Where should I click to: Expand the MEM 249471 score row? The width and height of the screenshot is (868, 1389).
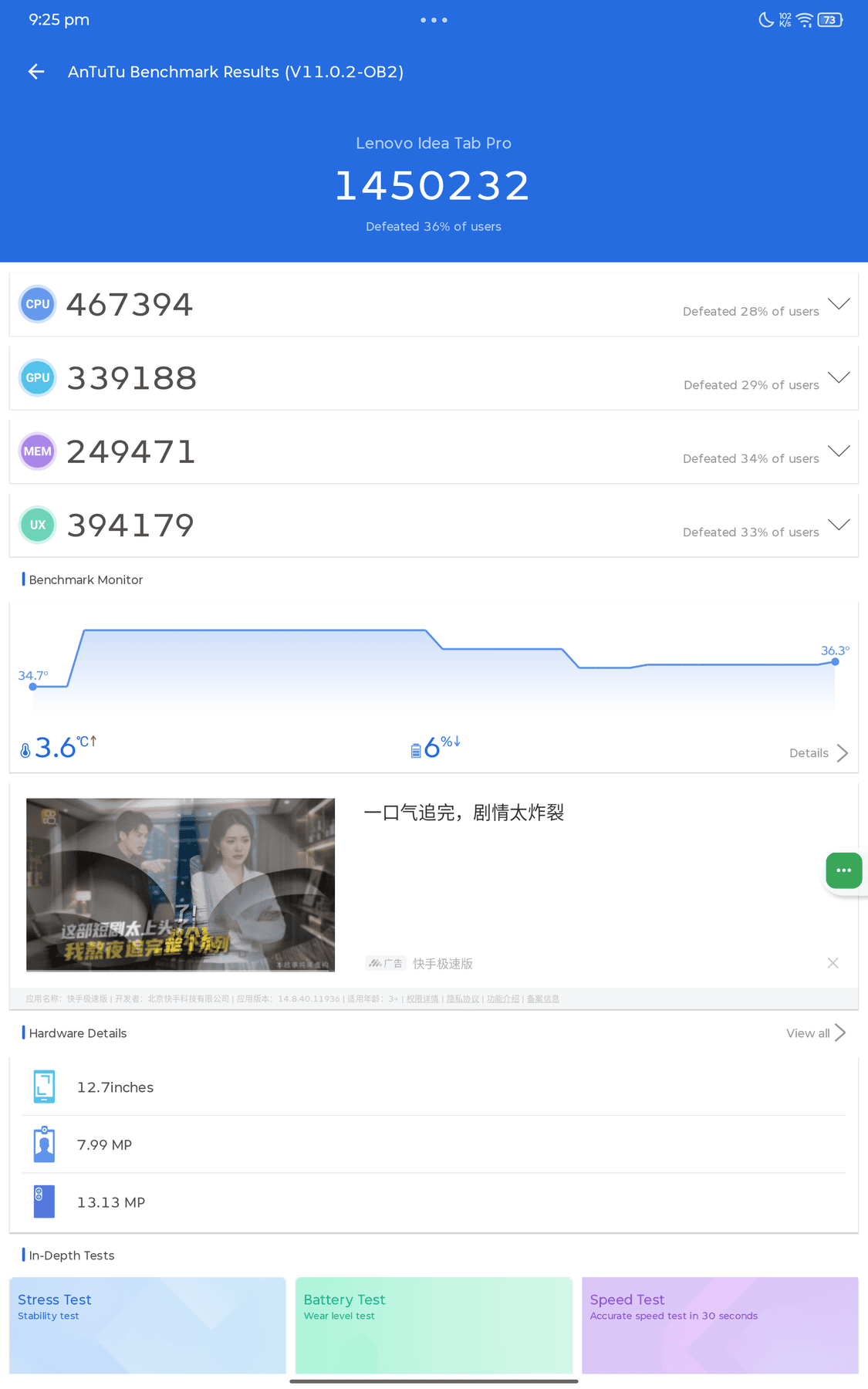pyautogui.click(x=839, y=451)
